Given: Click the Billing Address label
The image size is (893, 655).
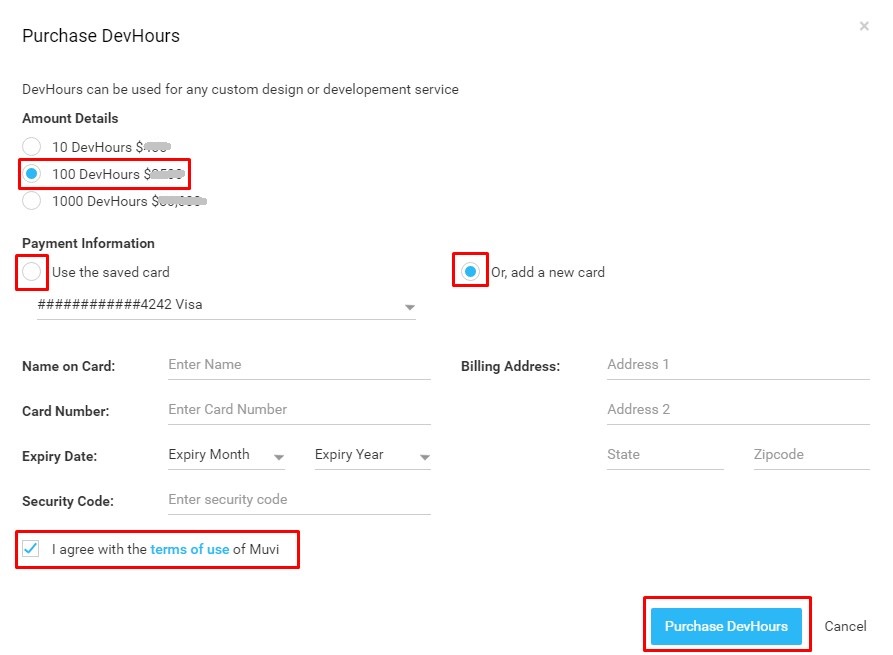Looking at the screenshot, I should pos(510,366).
